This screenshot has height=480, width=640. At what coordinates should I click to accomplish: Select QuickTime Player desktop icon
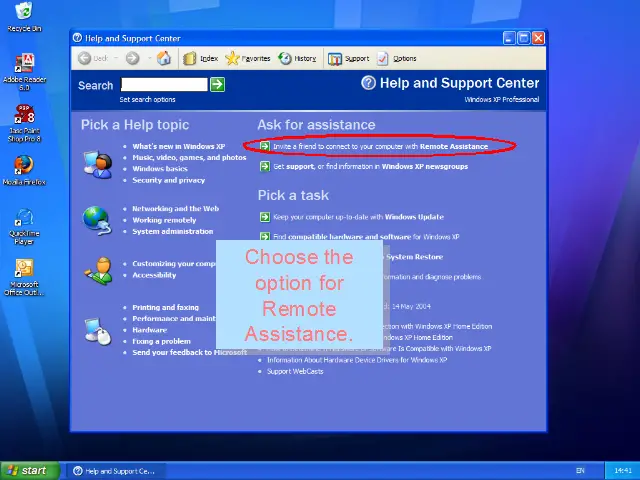click(24, 227)
